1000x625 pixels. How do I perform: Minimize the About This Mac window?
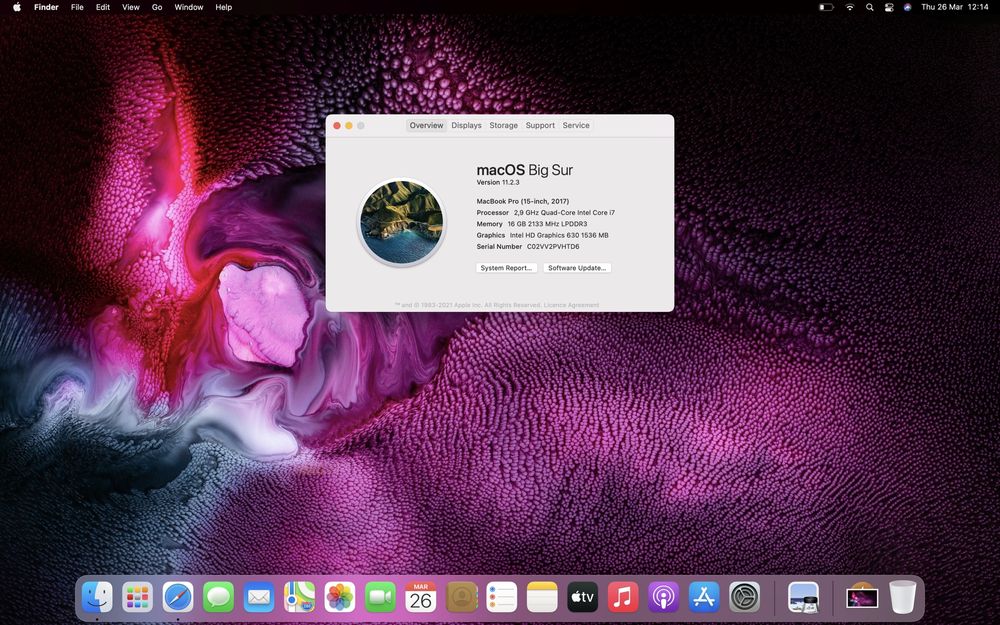(349, 126)
